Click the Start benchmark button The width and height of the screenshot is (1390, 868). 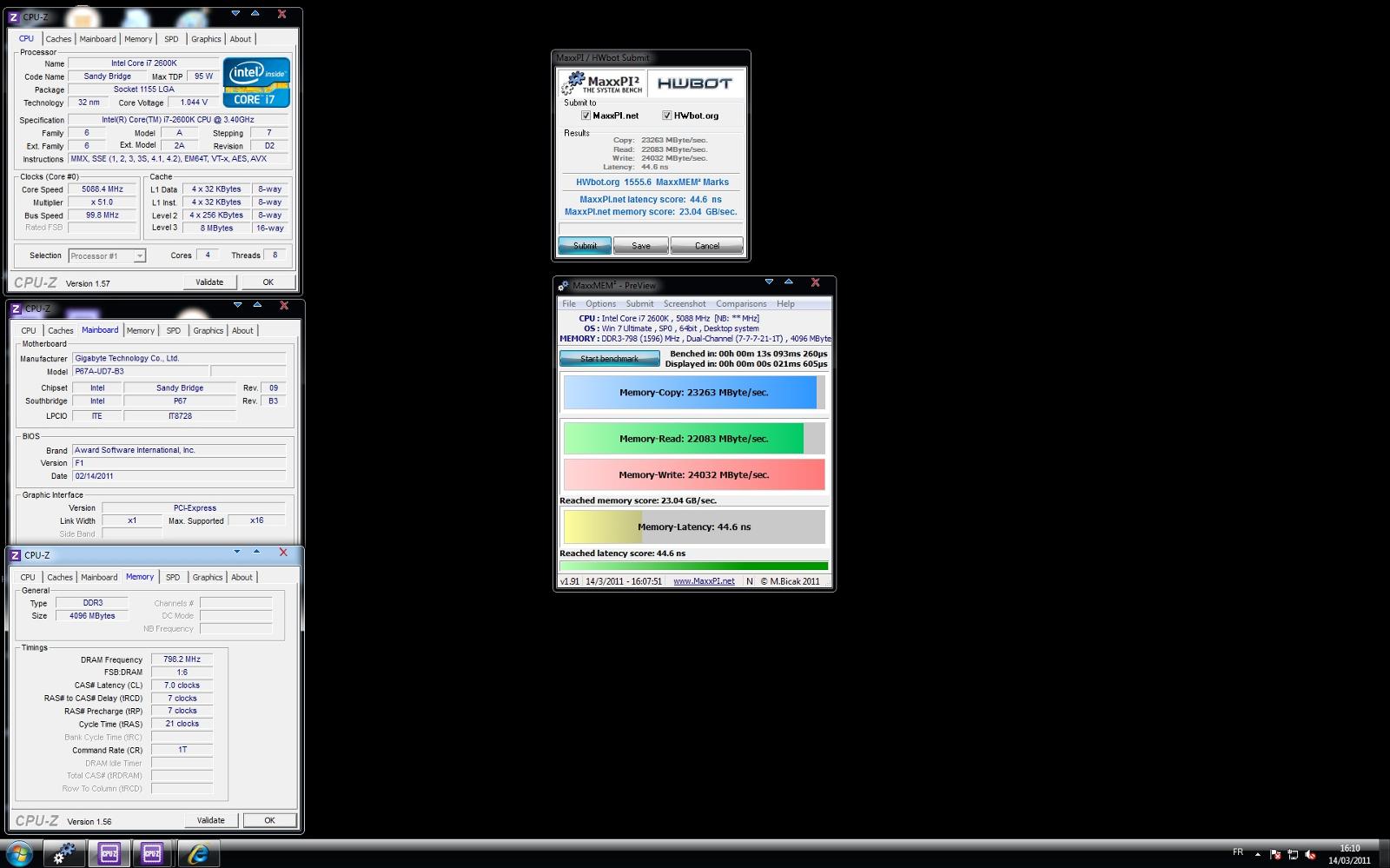(x=609, y=359)
